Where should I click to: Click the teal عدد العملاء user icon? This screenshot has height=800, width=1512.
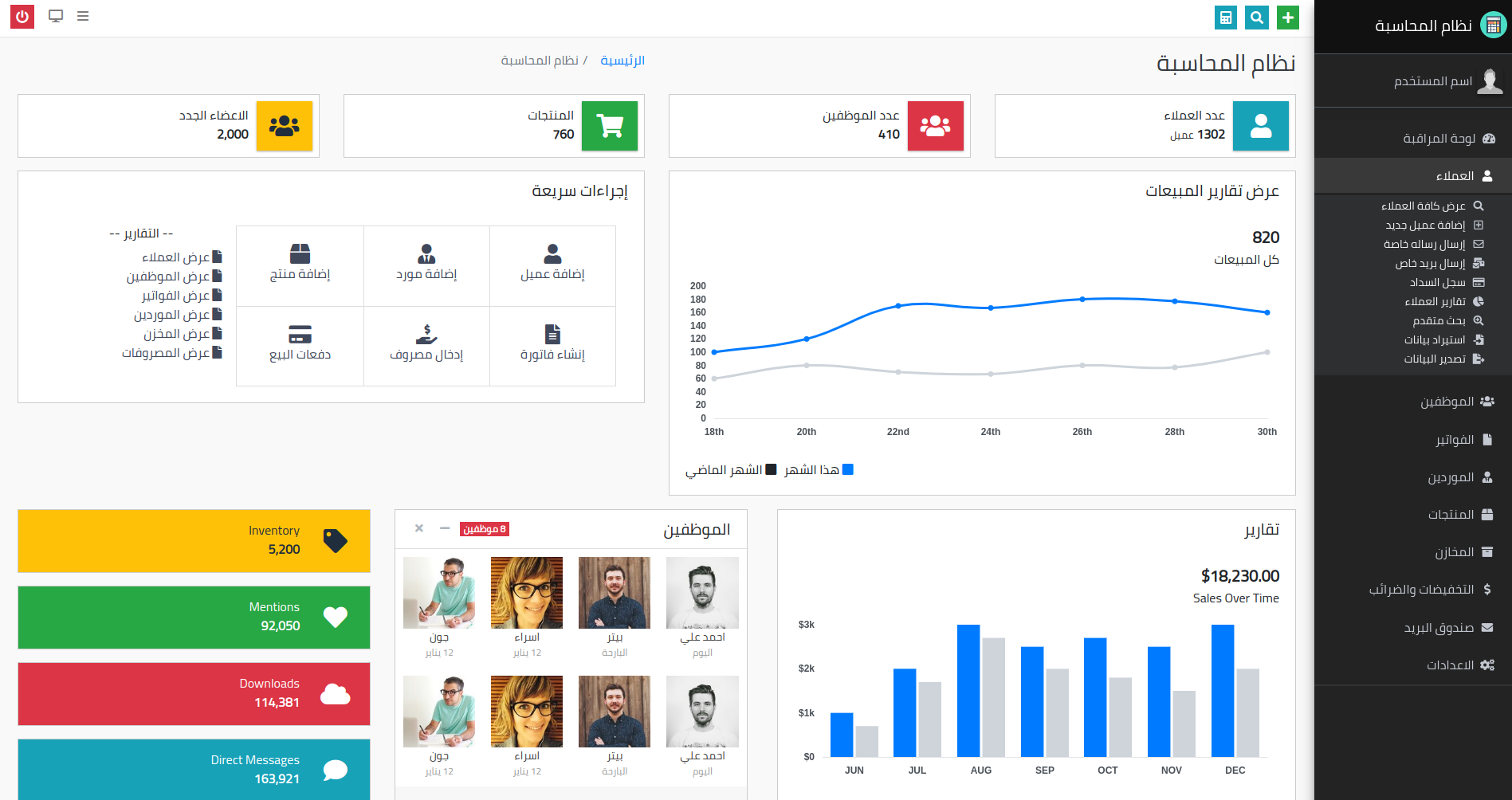pos(1261,126)
